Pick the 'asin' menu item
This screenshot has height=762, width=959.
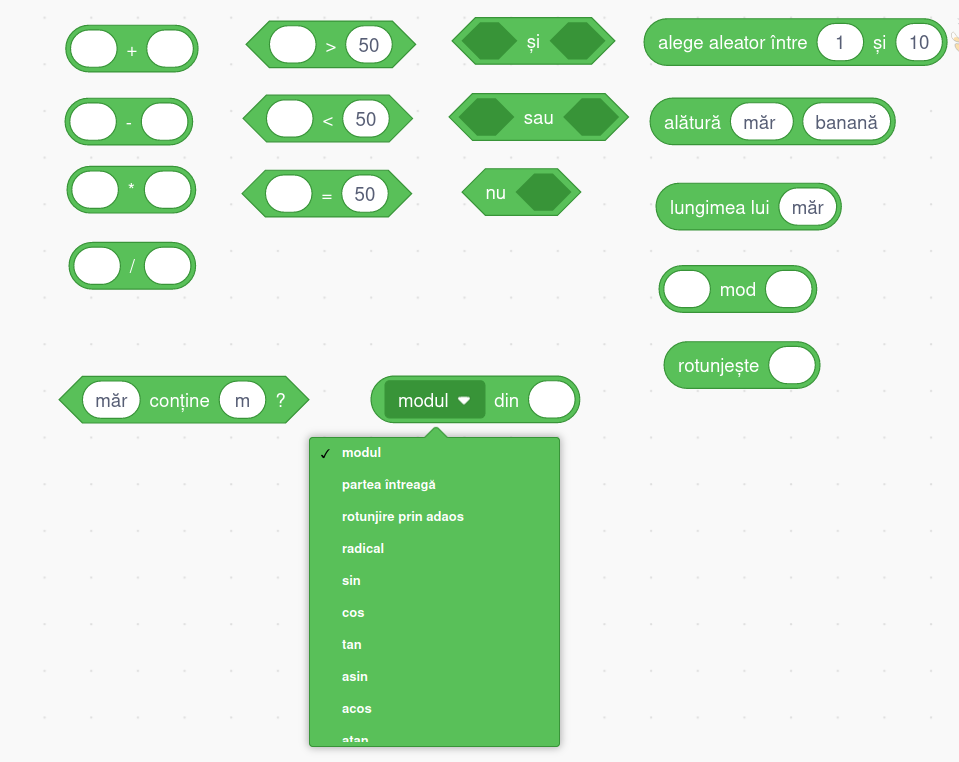[356, 677]
